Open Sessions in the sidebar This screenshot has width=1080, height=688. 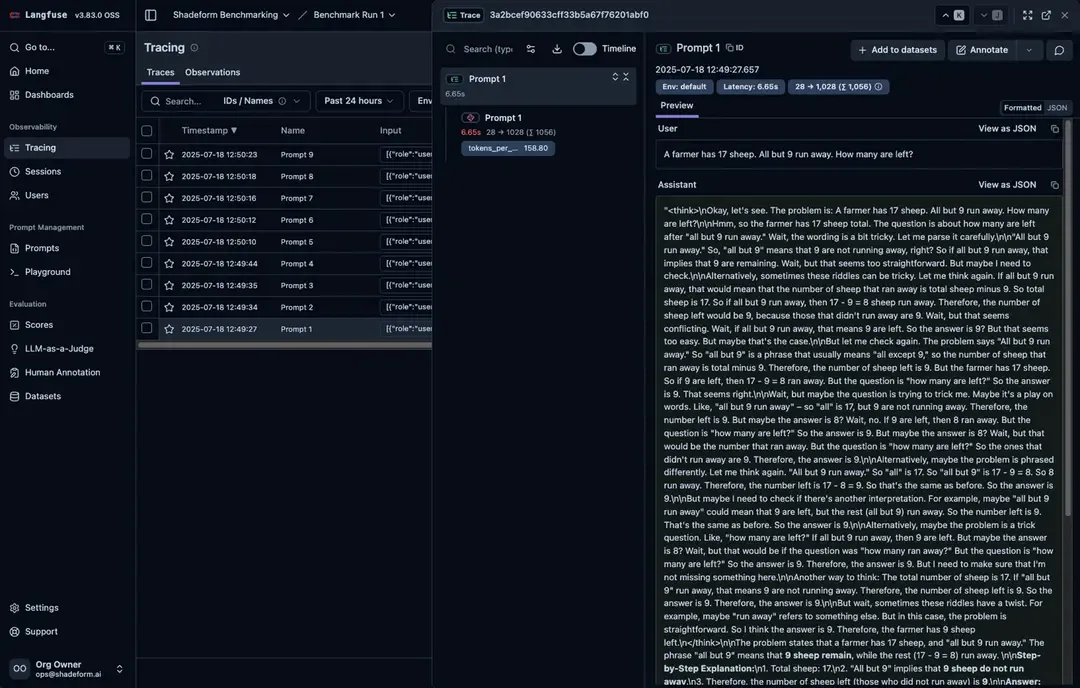click(43, 172)
